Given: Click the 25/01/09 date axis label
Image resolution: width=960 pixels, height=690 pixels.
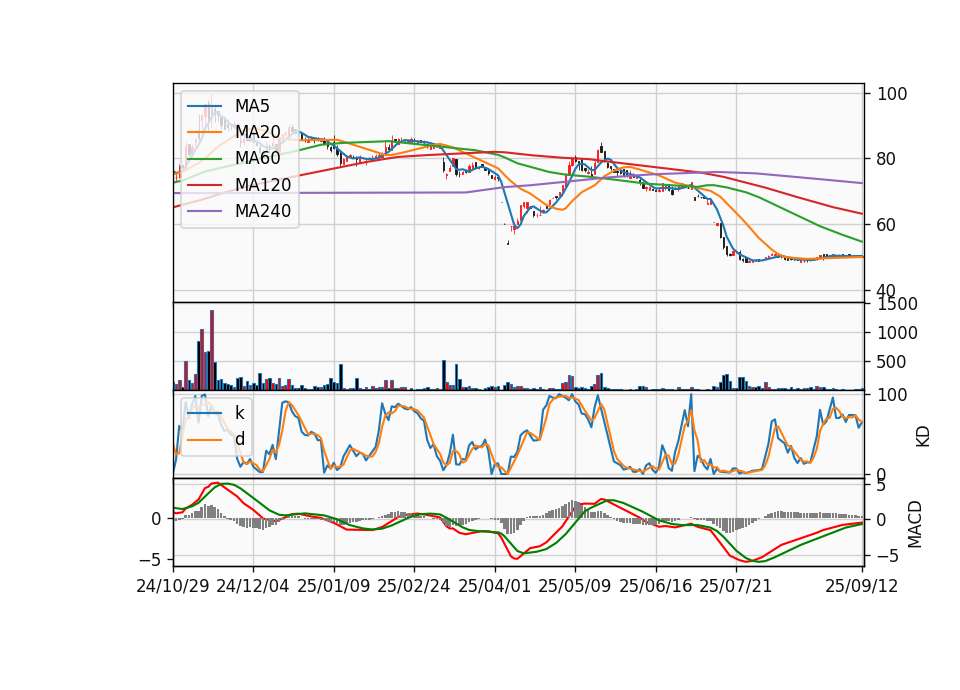Looking at the screenshot, I should click(x=334, y=586).
